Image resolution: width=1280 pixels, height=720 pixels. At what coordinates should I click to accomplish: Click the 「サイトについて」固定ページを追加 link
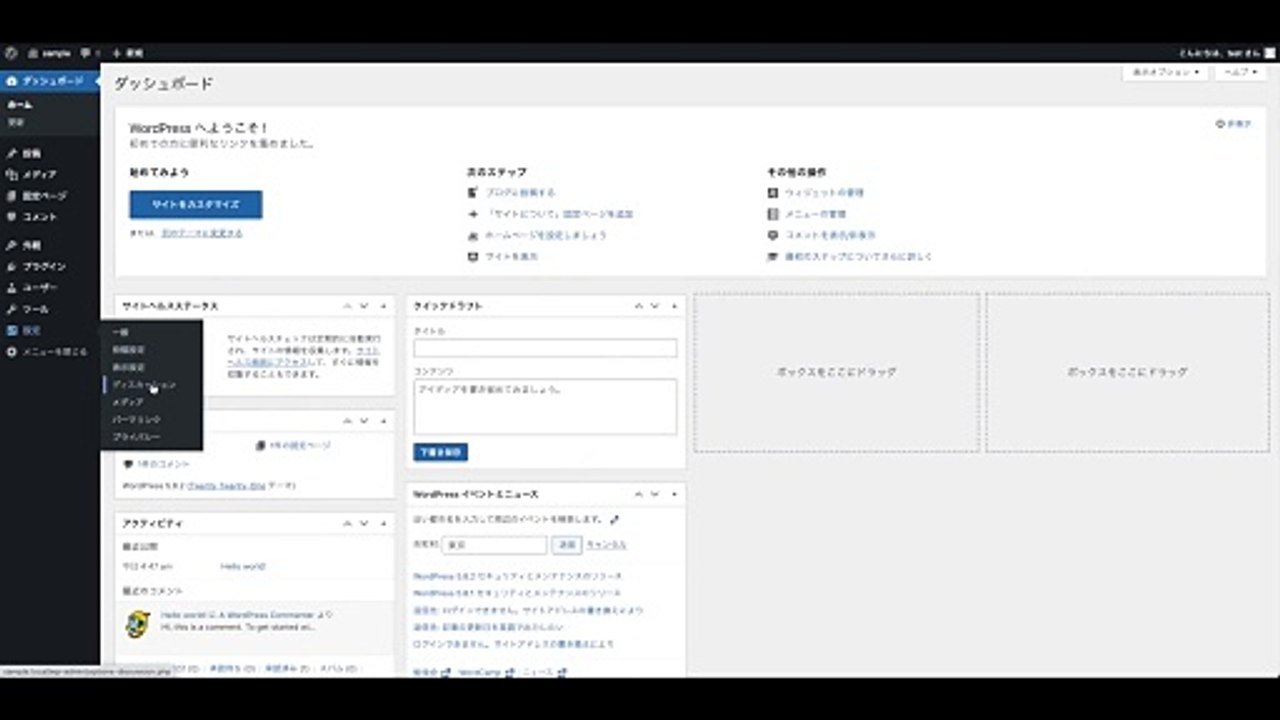coord(560,214)
